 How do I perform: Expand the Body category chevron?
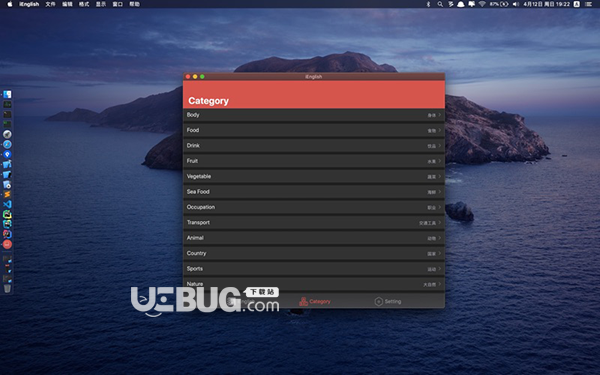click(440, 115)
